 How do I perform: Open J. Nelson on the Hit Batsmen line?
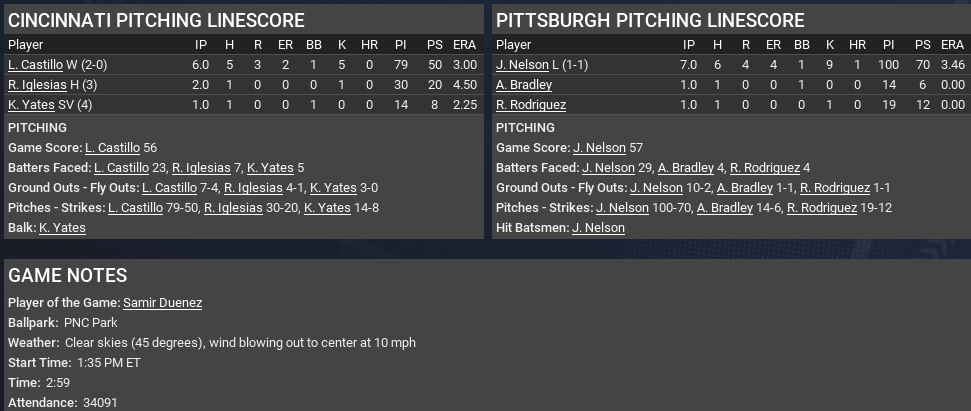(598, 228)
